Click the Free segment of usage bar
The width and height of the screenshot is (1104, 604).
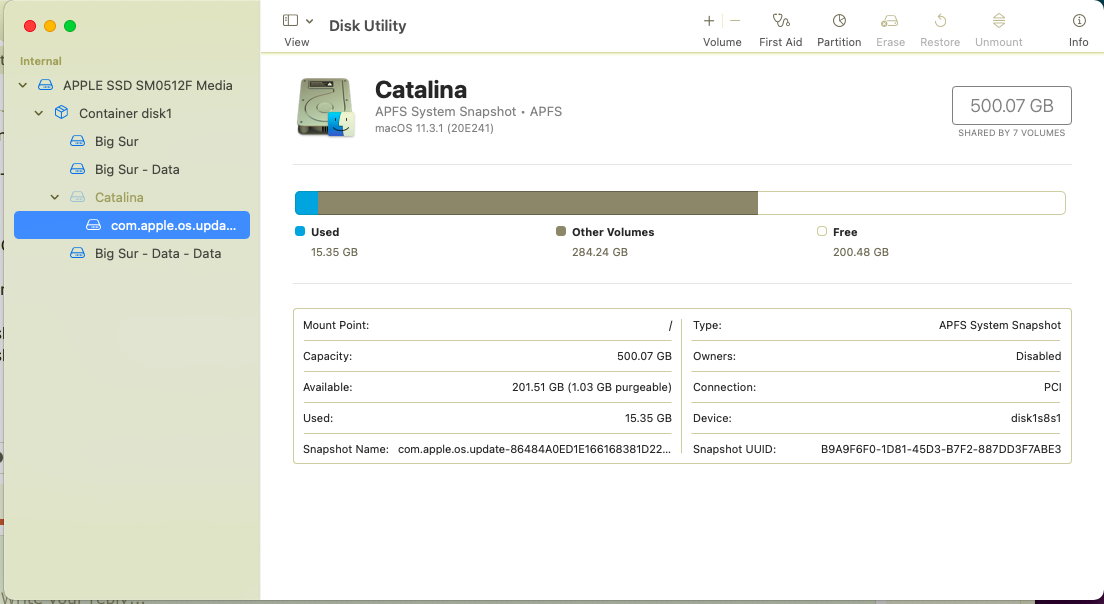911,203
